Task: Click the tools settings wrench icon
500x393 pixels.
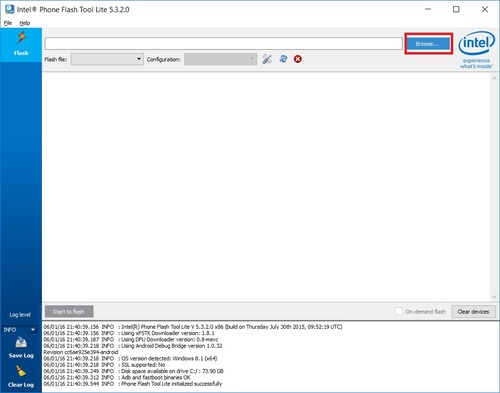Action: coord(267,59)
